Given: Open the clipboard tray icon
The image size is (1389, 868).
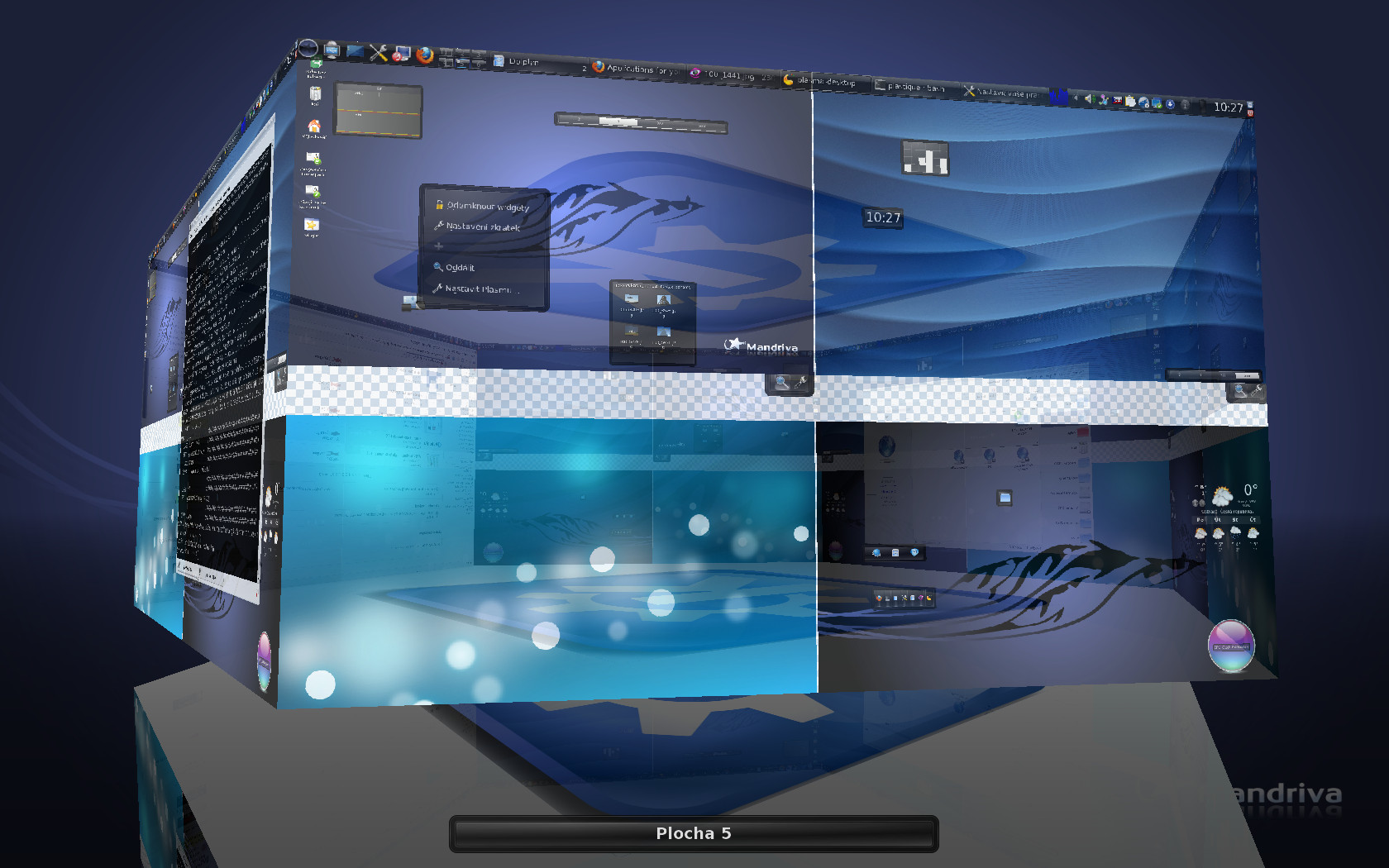Looking at the screenshot, I should coord(1129,102).
